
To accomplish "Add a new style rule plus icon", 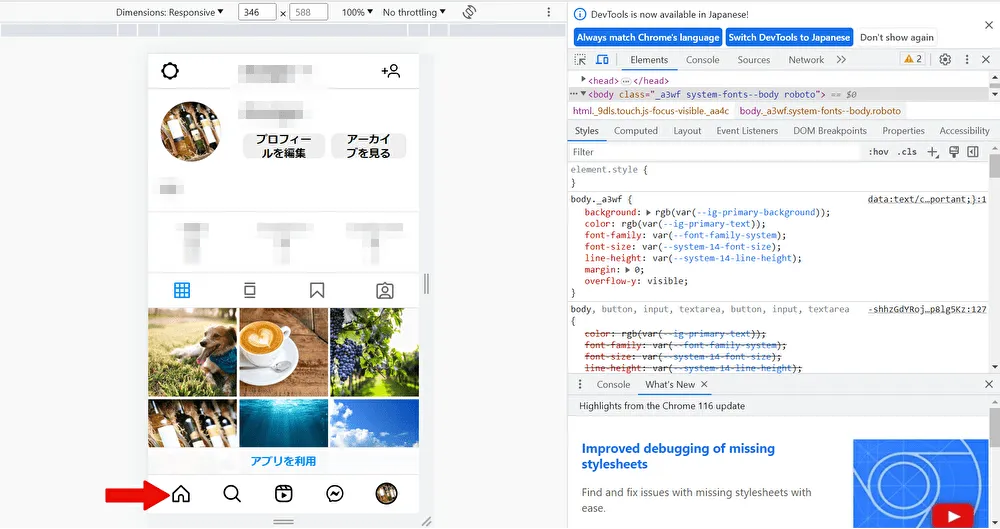I will [933, 152].
